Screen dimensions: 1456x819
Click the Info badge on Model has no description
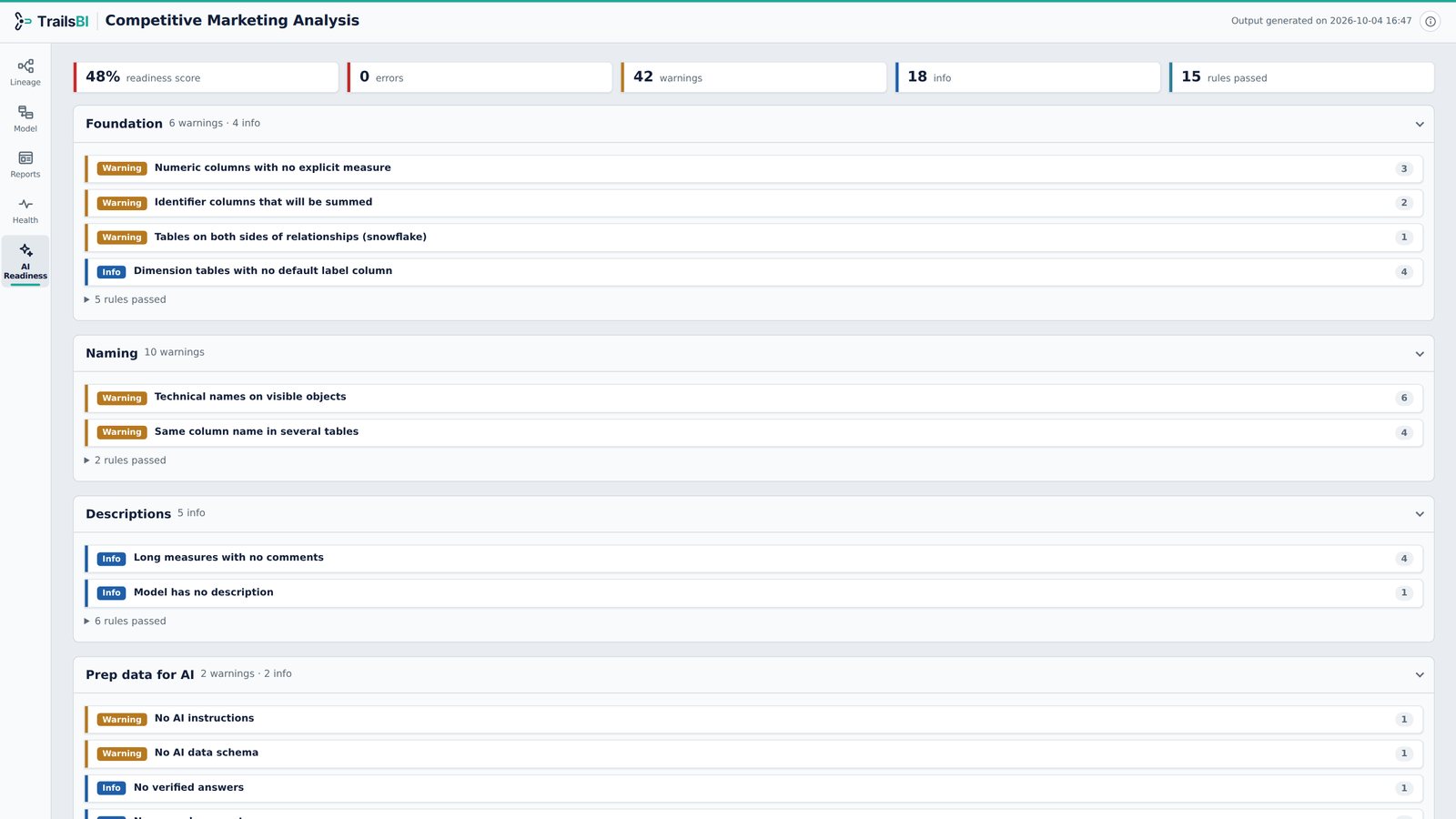[x=111, y=593]
